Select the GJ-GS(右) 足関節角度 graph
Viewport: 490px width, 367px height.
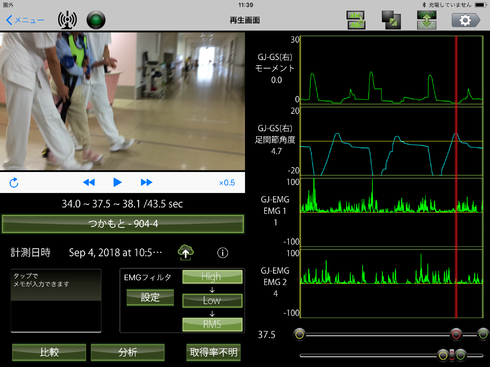pos(392,141)
